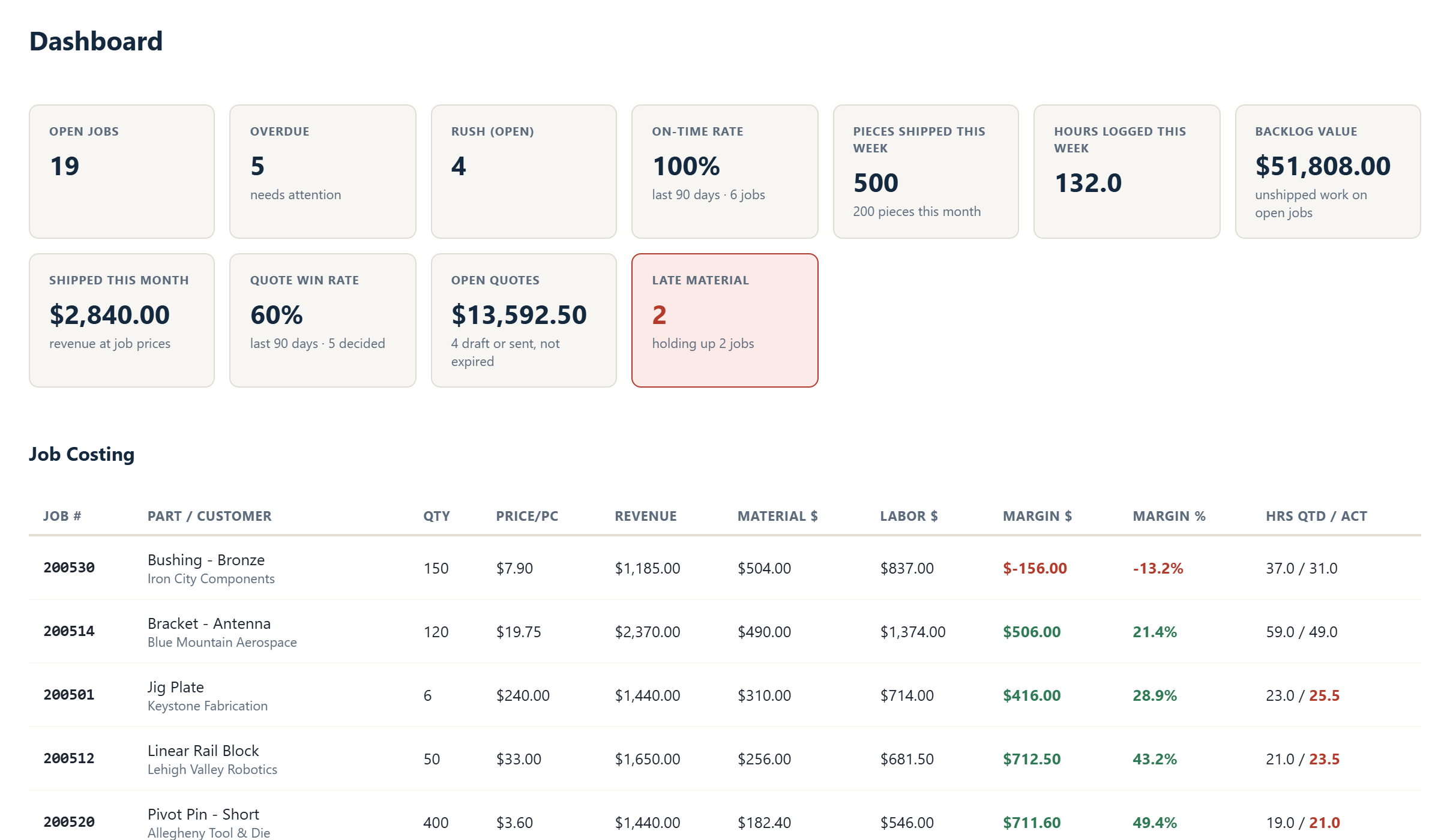Select the Overdue card needing attention
Screen dimensions: 1450x840
pyautogui.click(x=323, y=172)
